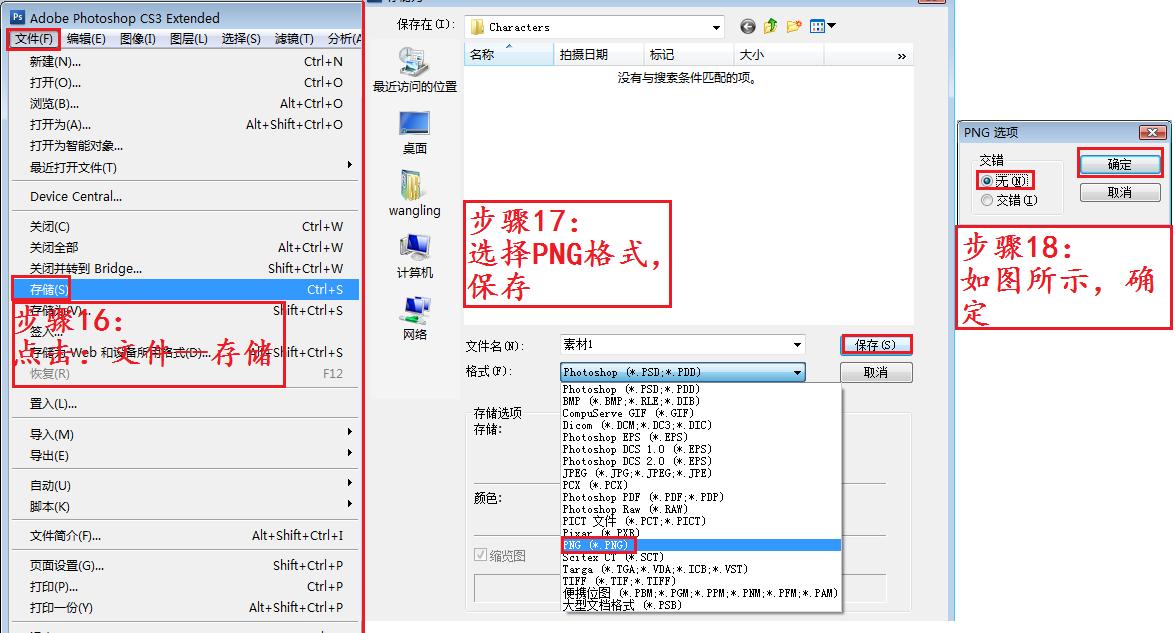Choose 打印一份(Y) menu item
This screenshot has width=1175, height=633.
coord(186,608)
